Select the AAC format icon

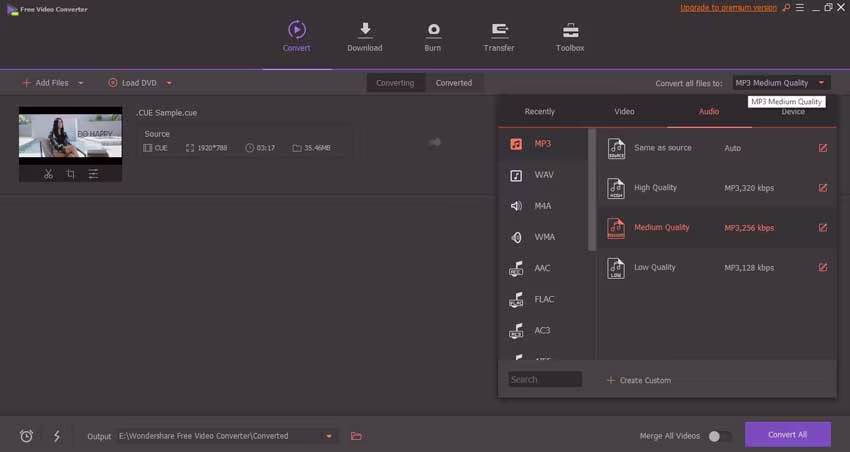(x=516, y=268)
